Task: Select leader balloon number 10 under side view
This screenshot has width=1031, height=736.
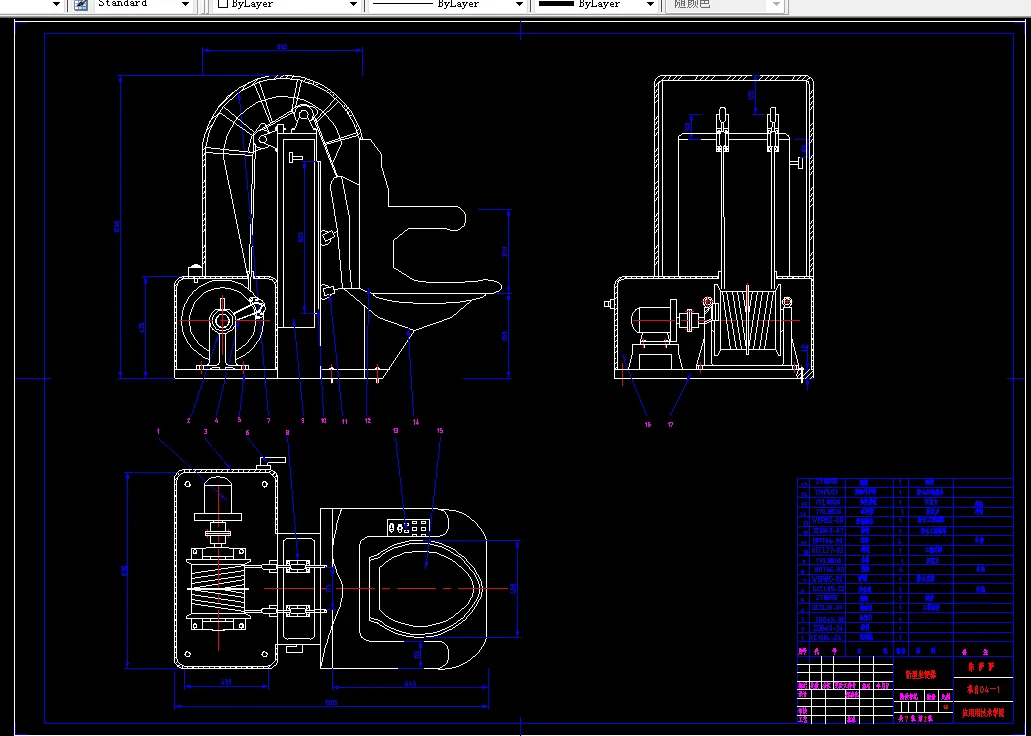Action: point(324,421)
